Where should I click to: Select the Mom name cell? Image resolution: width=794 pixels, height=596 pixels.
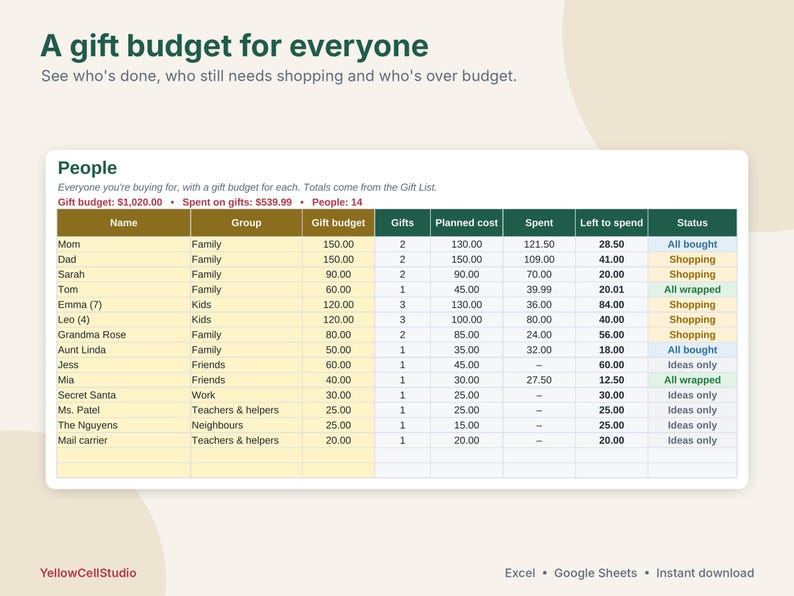124,244
